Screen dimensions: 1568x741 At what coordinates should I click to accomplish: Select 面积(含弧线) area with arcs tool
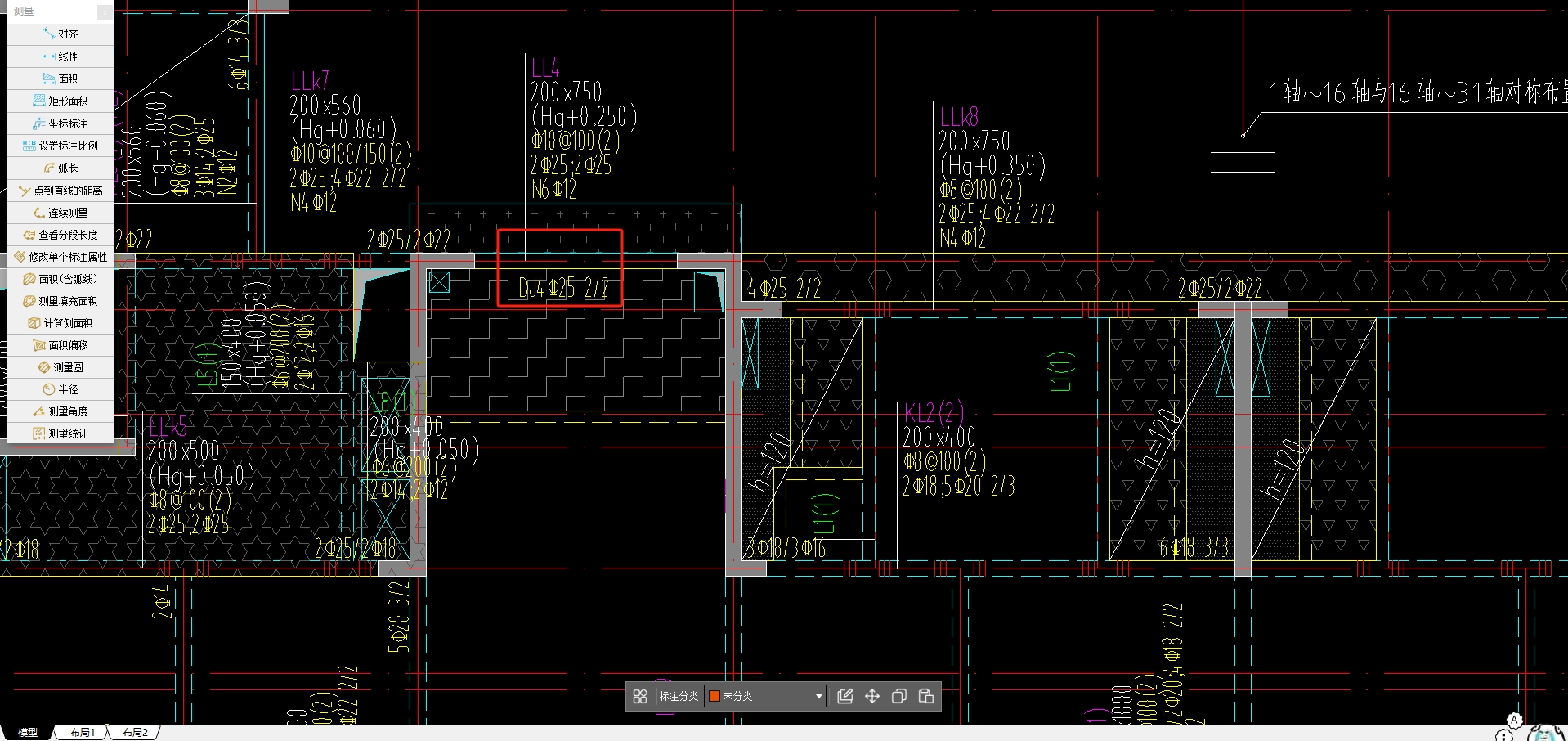click(60, 279)
